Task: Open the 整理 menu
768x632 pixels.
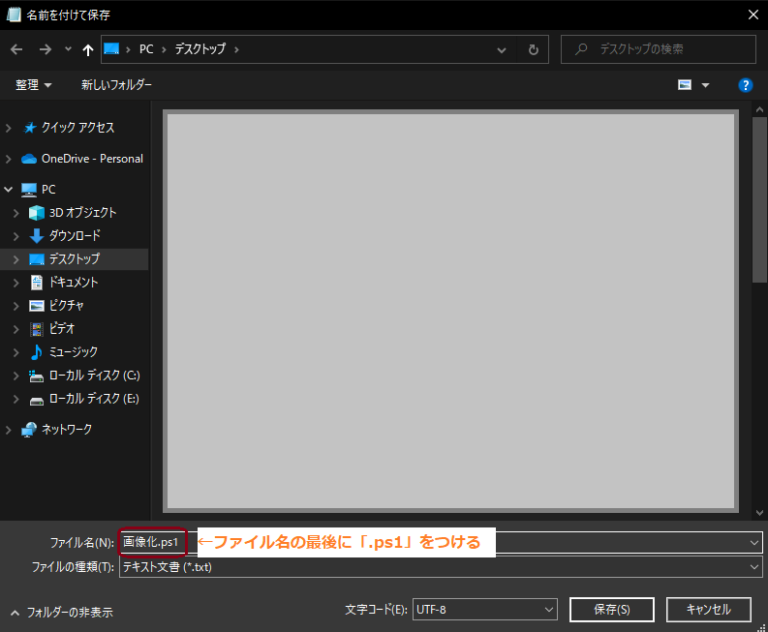Action: (33, 85)
